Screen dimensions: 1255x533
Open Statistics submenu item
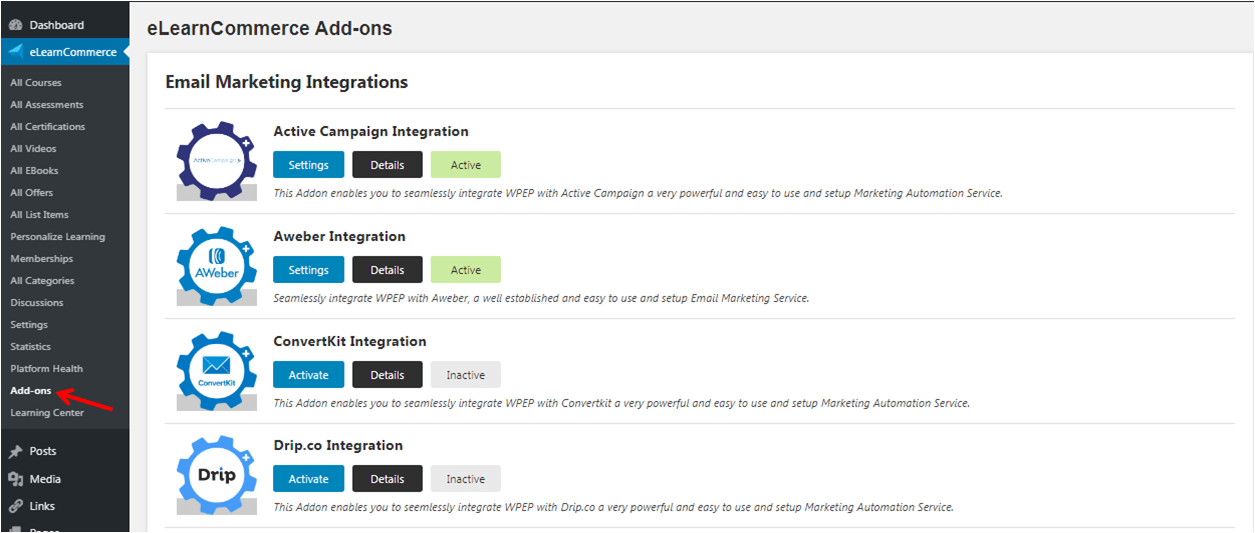(x=31, y=347)
